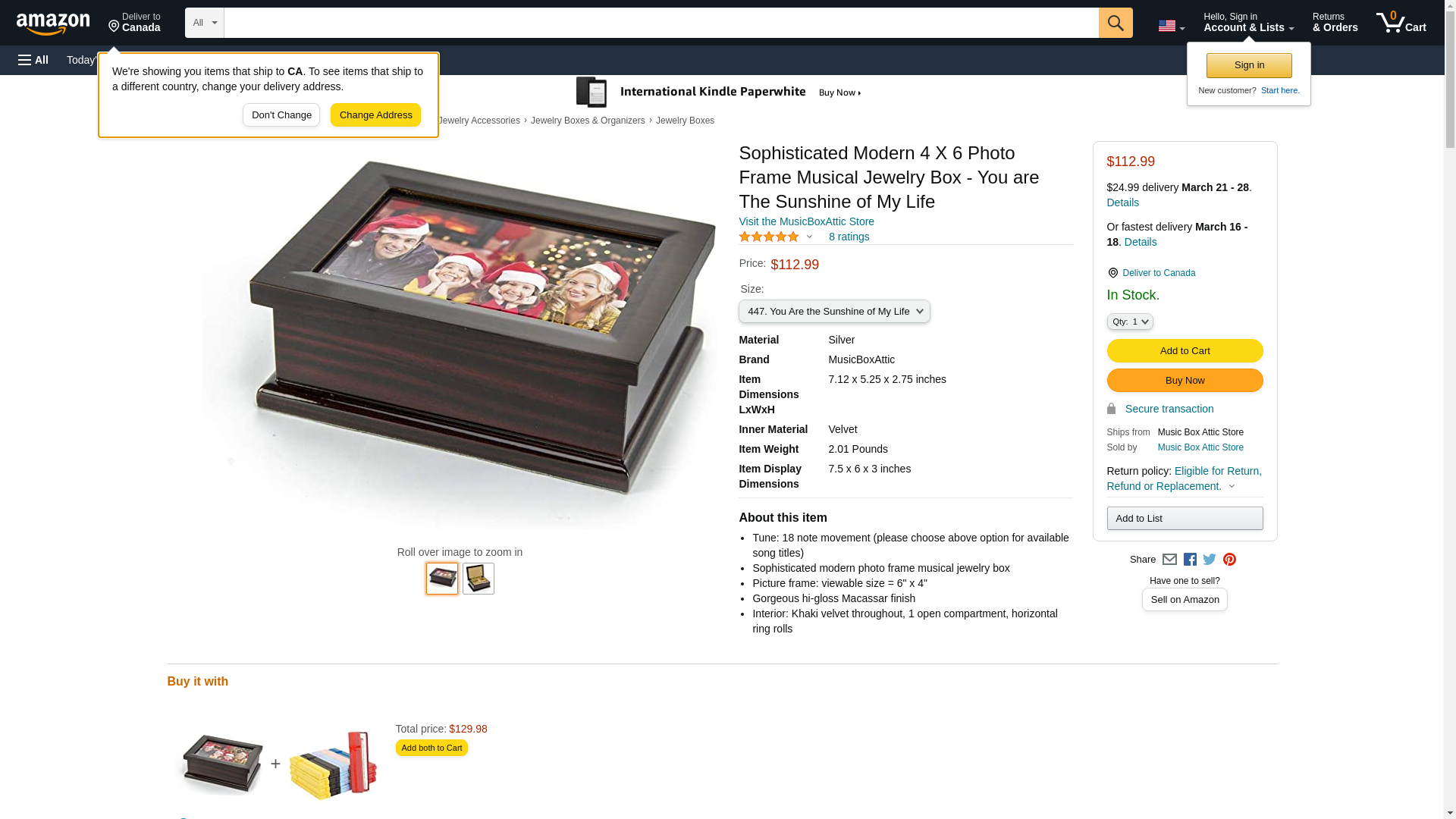This screenshot has width=1456, height=819.
Task: Open the All hamburger menu
Action: pyautogui.click(x=33, y=60)
